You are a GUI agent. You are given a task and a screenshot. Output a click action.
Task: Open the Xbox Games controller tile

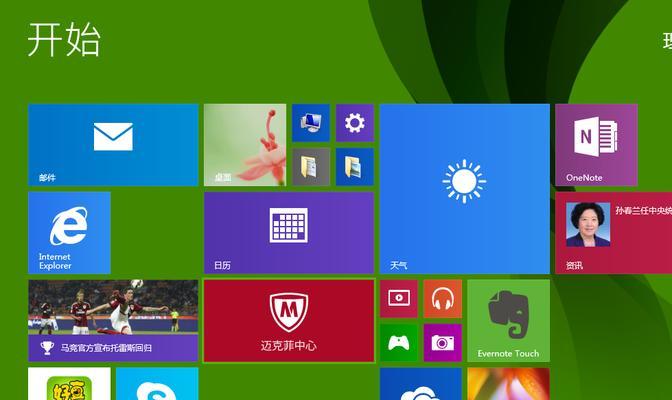click(399, 343)
